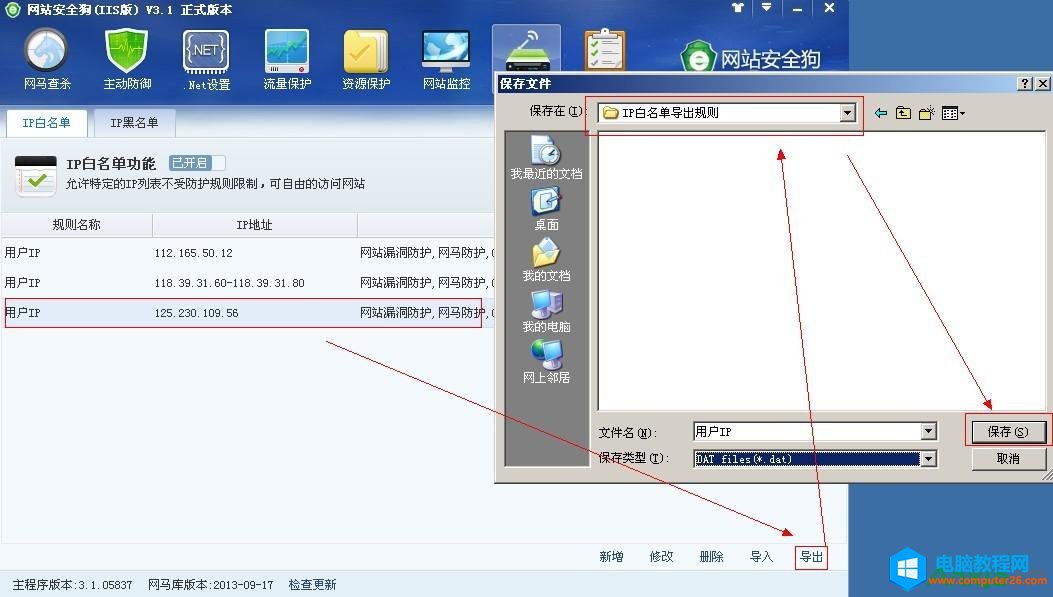Click the IP白名单功能 checklist icon

click(x=36, y=175)
